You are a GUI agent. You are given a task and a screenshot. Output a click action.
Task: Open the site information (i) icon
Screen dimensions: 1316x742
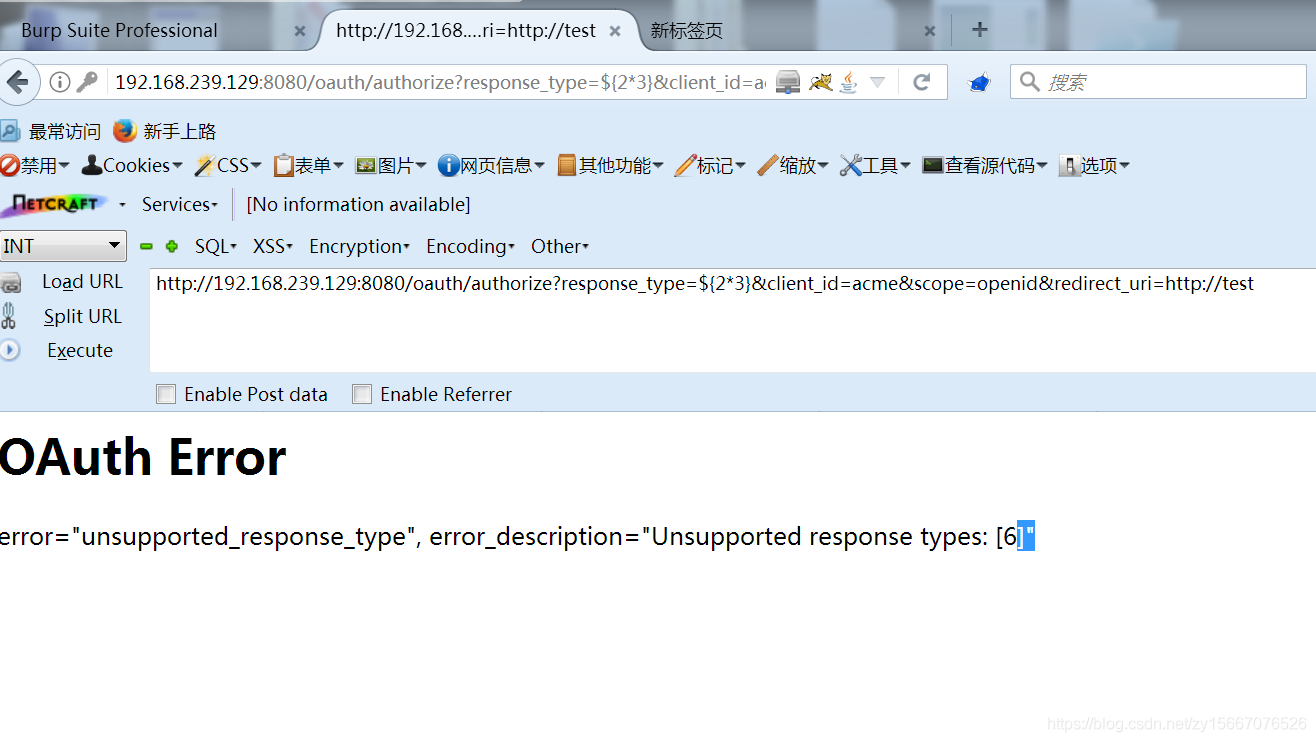tap(60, 82)
